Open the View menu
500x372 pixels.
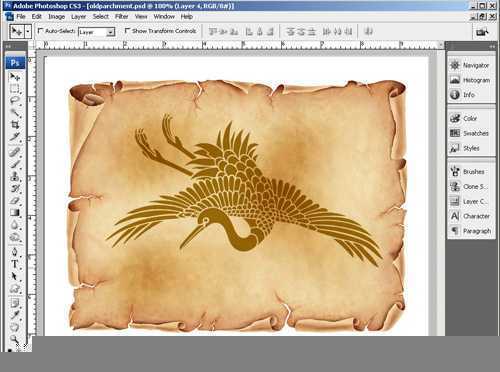(x=141, y=17)
